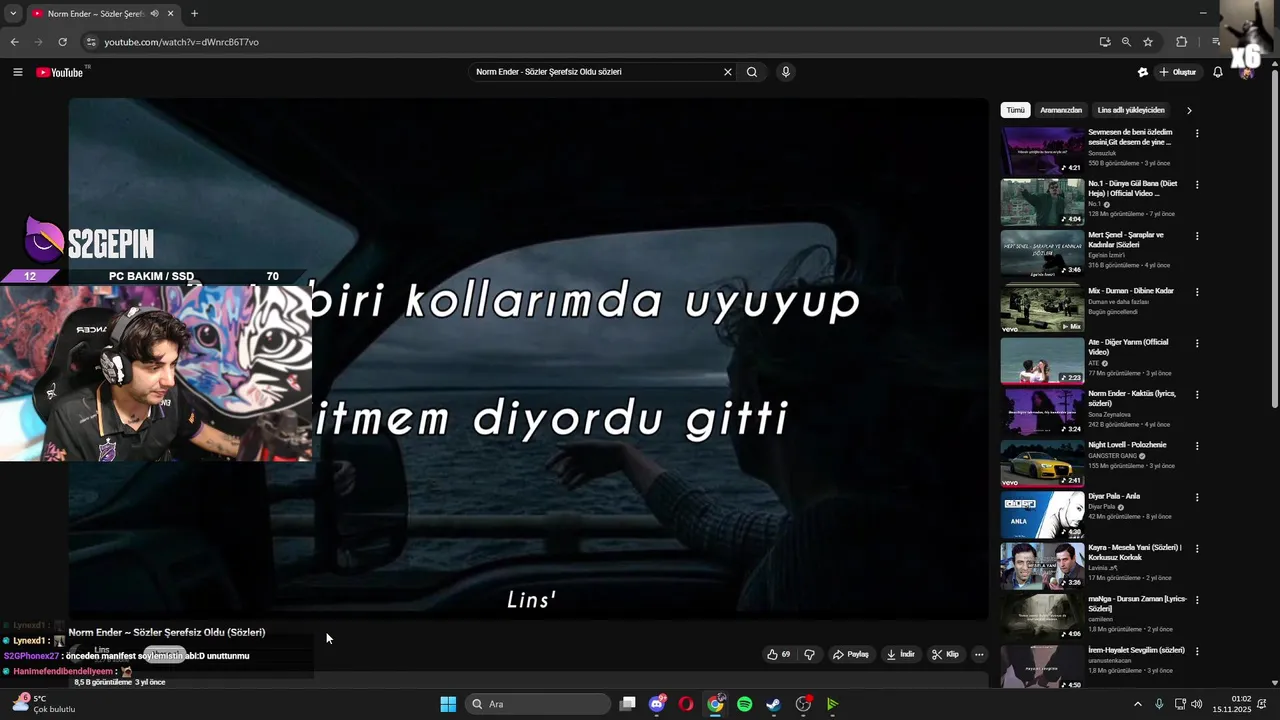This screenshot has height=720, width=1280.
Task: Open options menu for Norm Ender - Kaktüs
Action: click(1197, 394)
